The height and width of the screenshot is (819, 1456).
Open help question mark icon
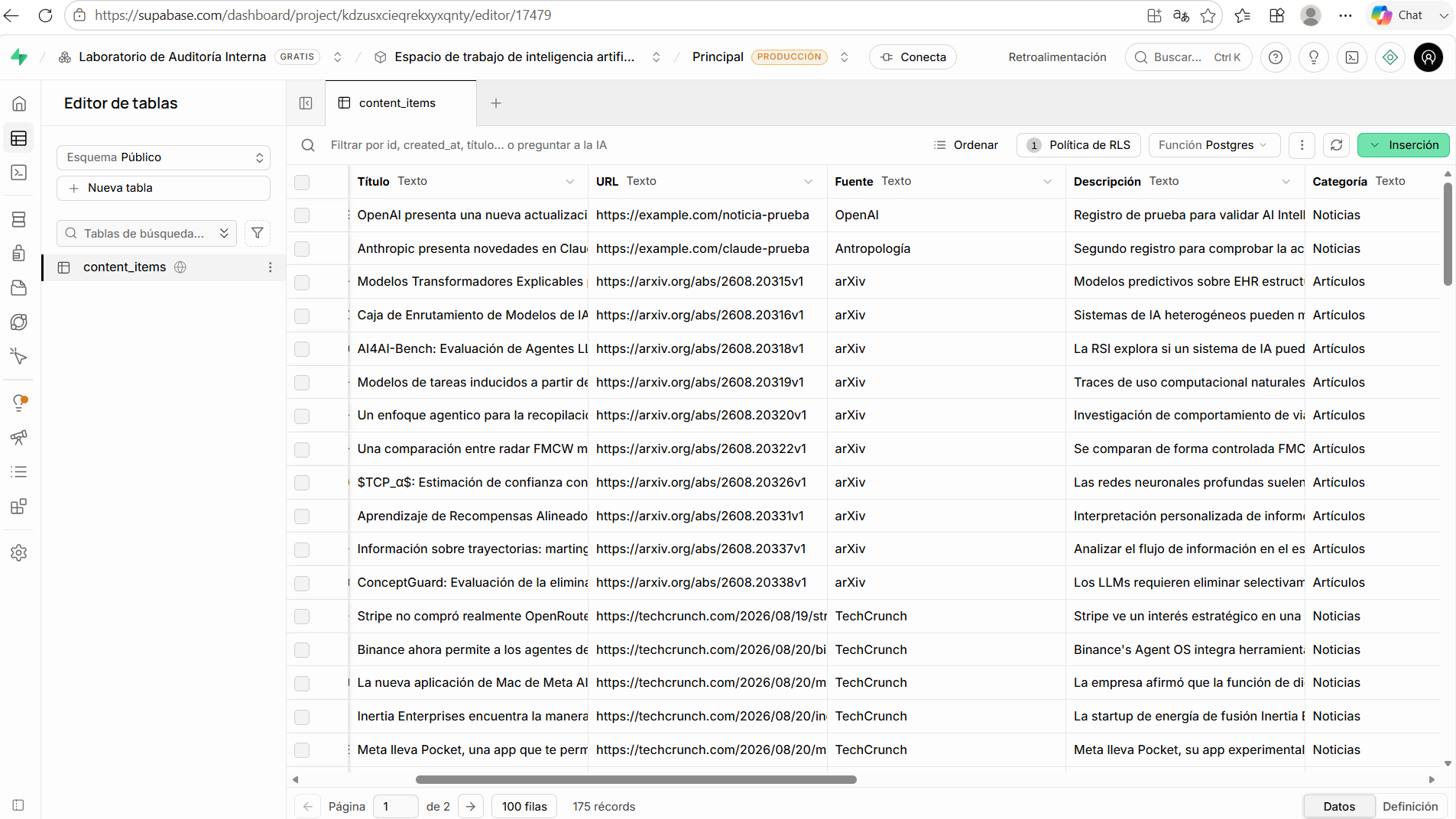pyautogui.click(x=1276, y=57)
